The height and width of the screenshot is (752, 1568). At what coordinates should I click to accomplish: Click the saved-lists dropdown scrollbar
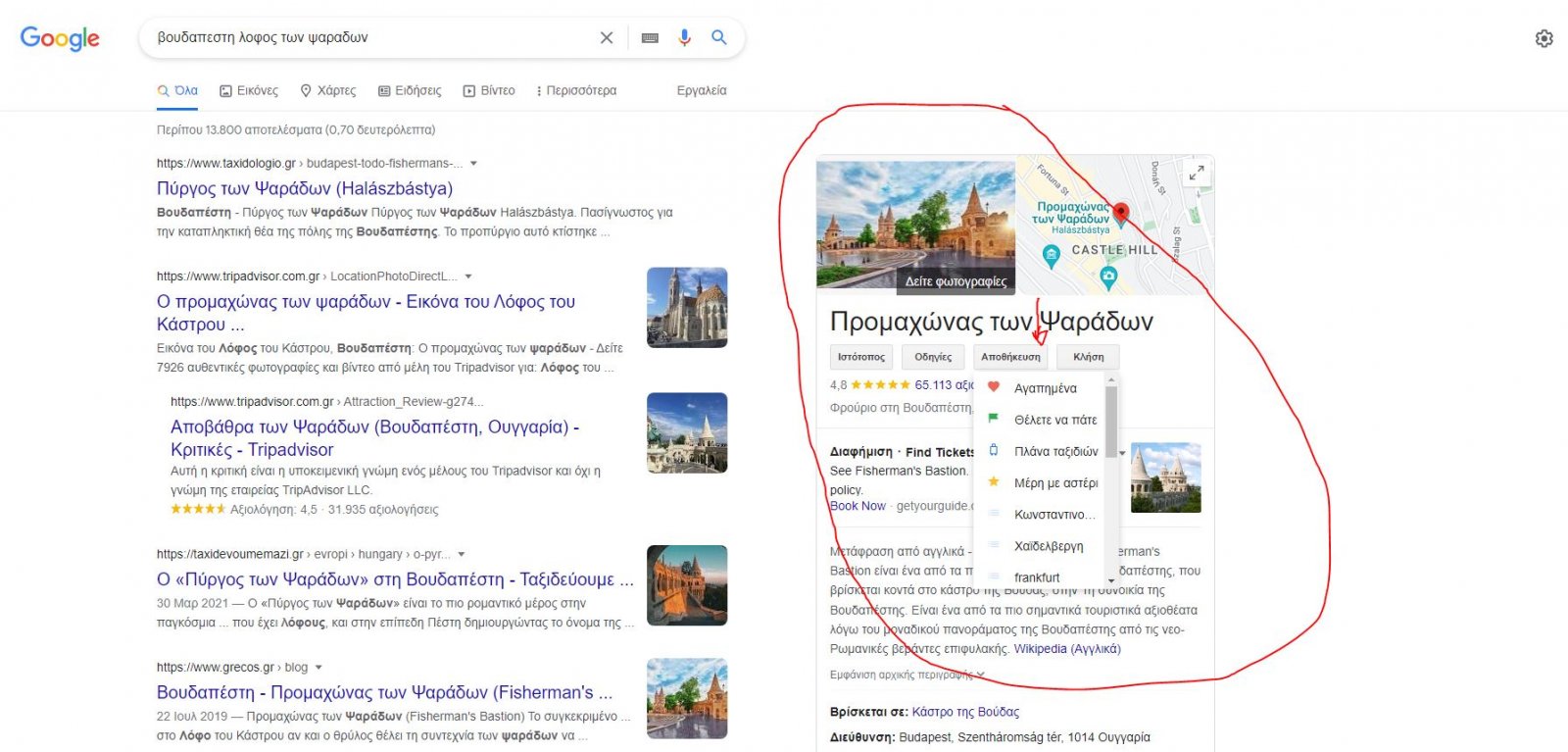click(1111, 422)
